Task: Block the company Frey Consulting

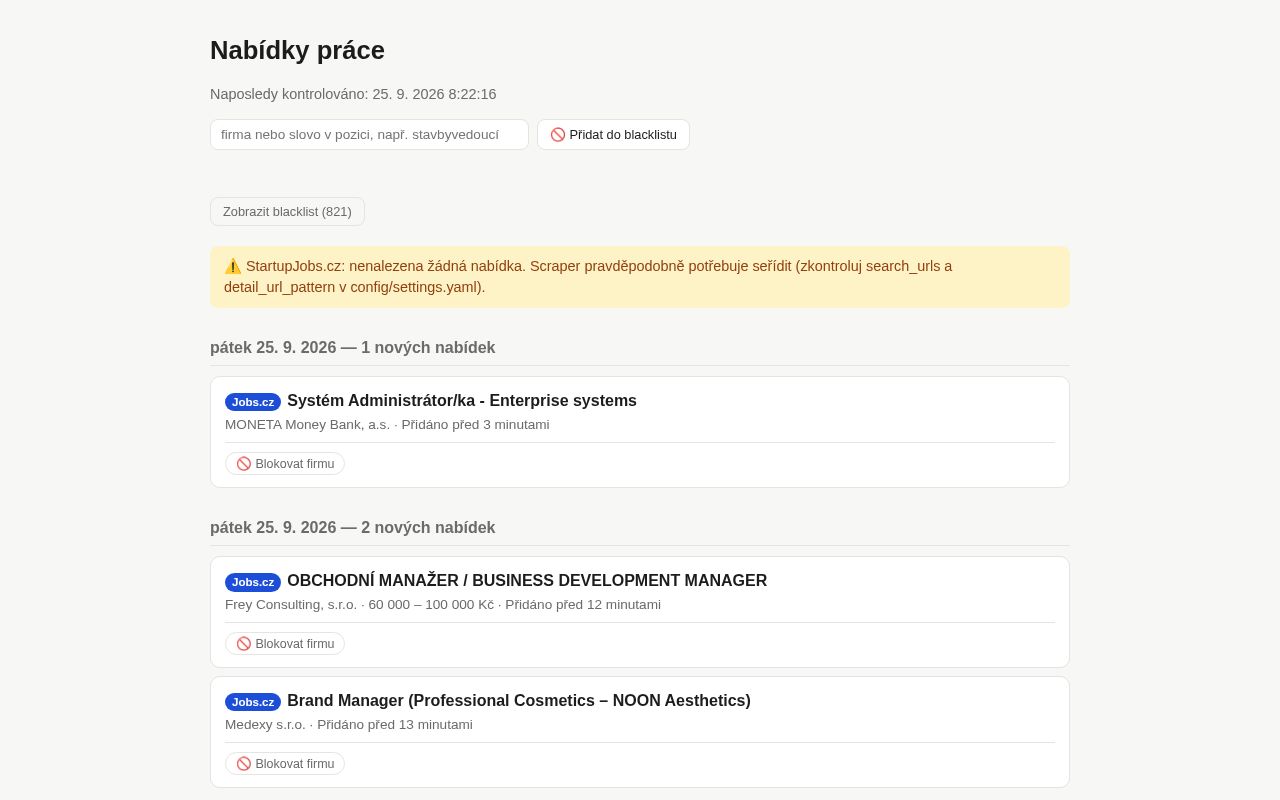Action: (x=285, y=644)
